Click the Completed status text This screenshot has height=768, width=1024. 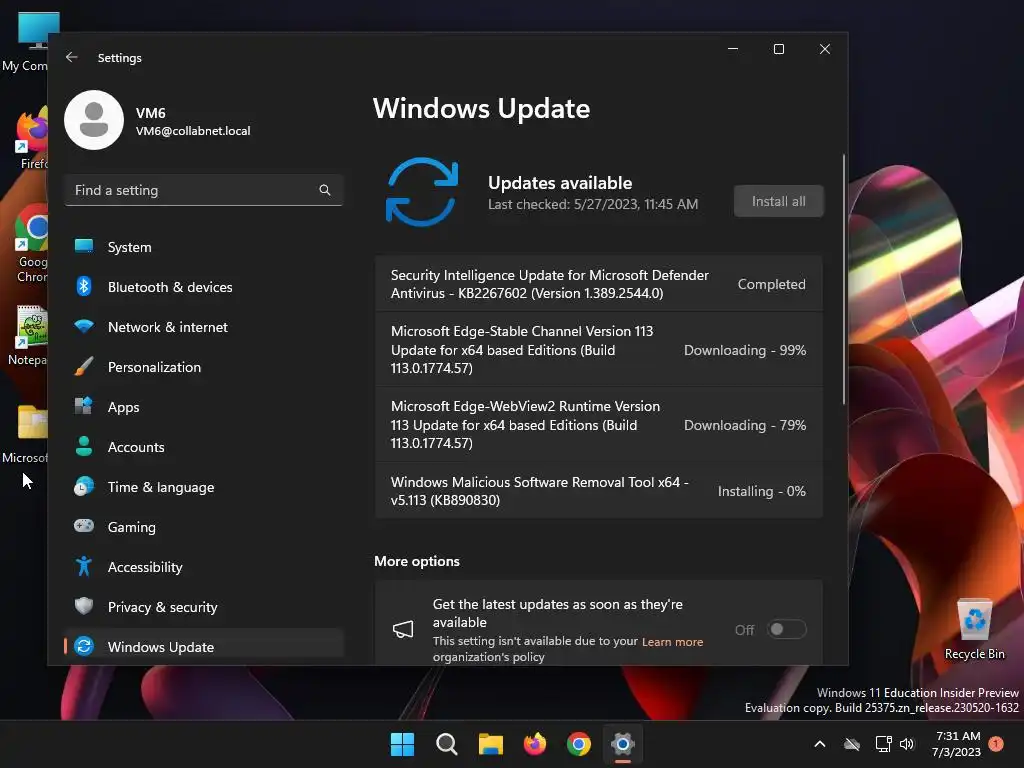point(771,284)
